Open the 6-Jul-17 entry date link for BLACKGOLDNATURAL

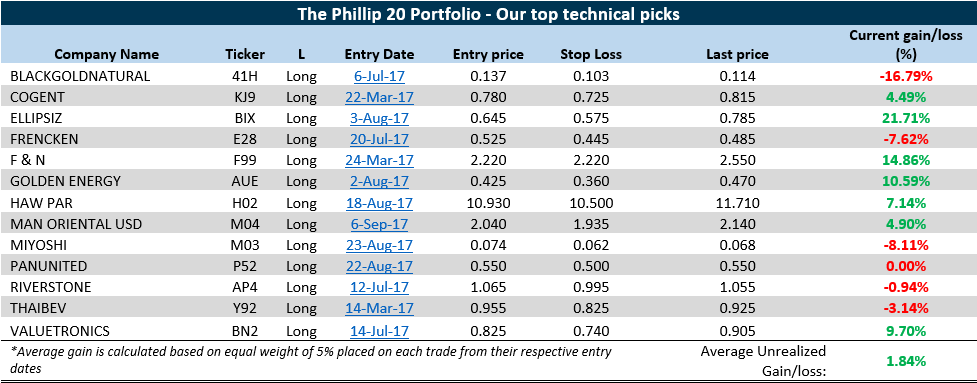click(x=379, y=77)
